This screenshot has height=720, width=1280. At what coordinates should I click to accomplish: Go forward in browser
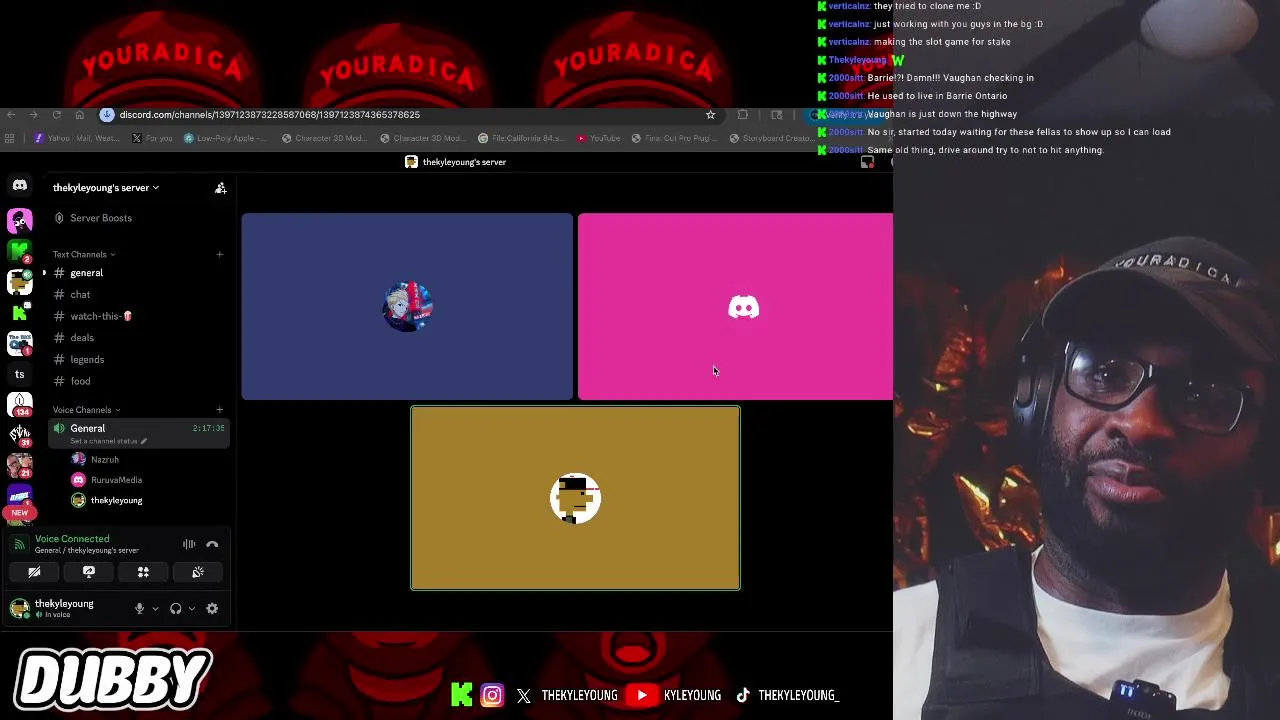coord(33,115)
